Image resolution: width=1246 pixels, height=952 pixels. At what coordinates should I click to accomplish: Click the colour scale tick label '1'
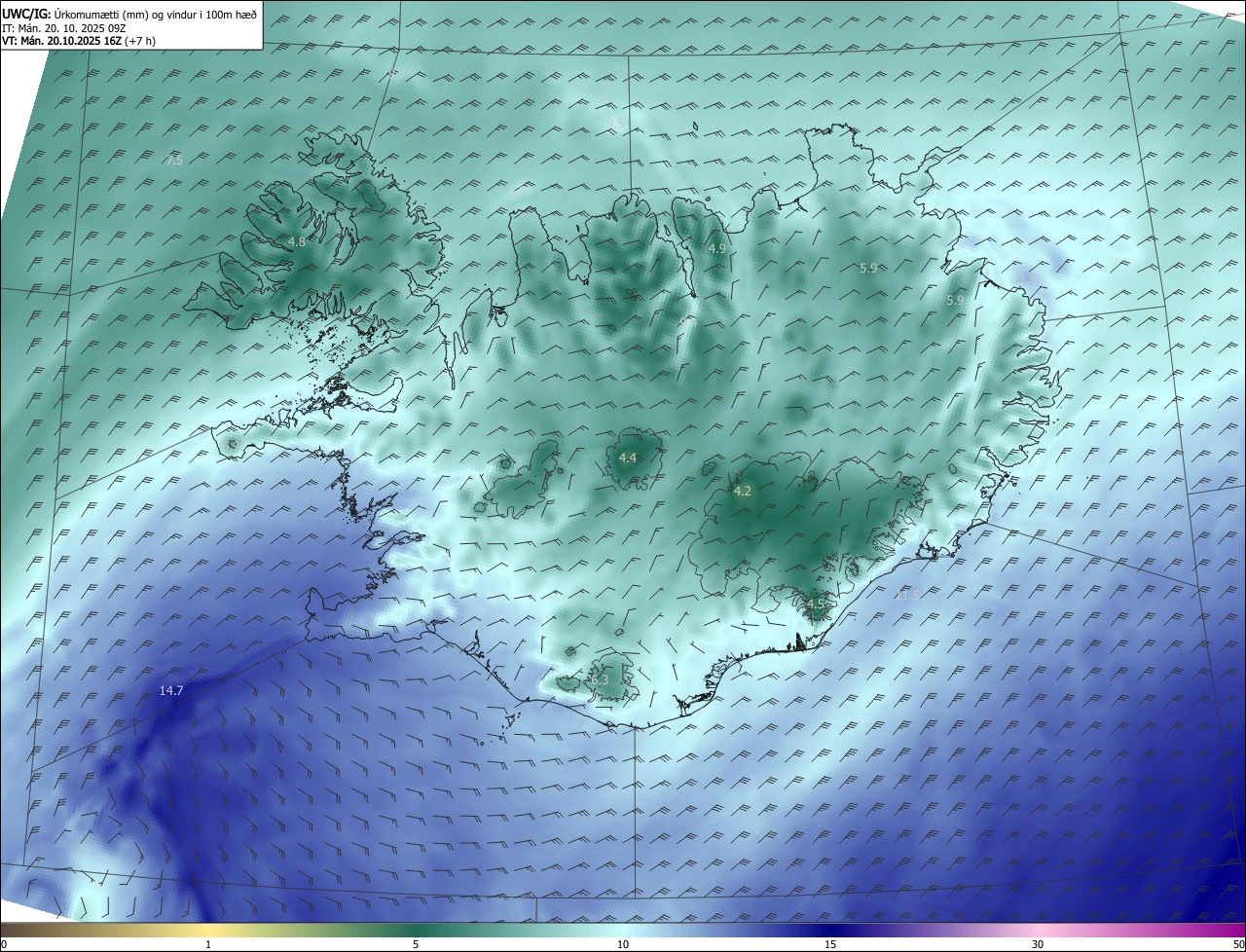(x=208, y=944)
